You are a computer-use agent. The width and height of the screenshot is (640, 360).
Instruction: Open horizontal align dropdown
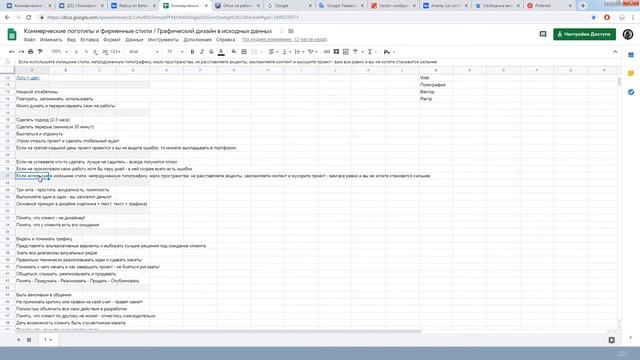[x=272, y=52]
